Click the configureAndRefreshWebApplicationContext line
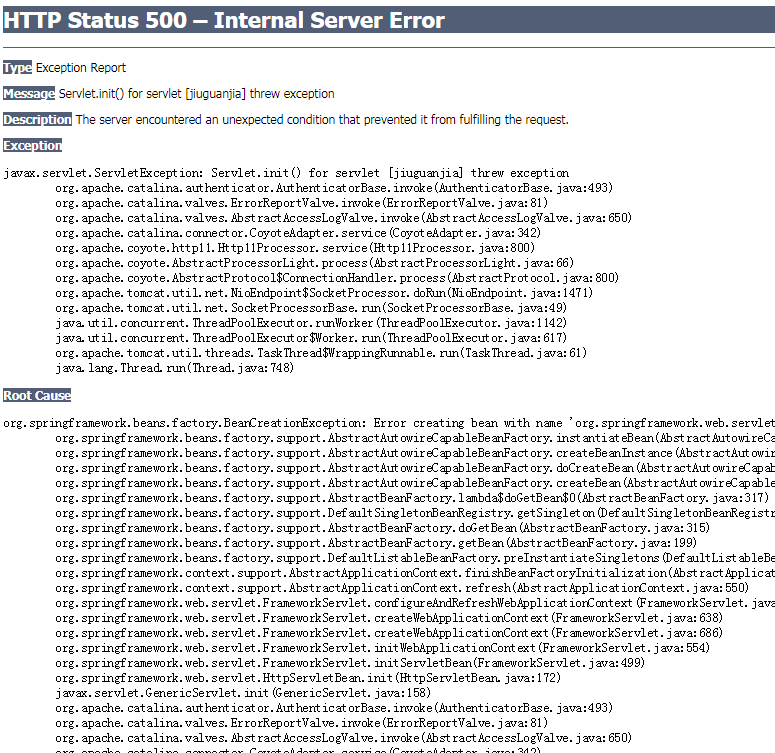This screenshot has height=753, width=775. point(415,603)
